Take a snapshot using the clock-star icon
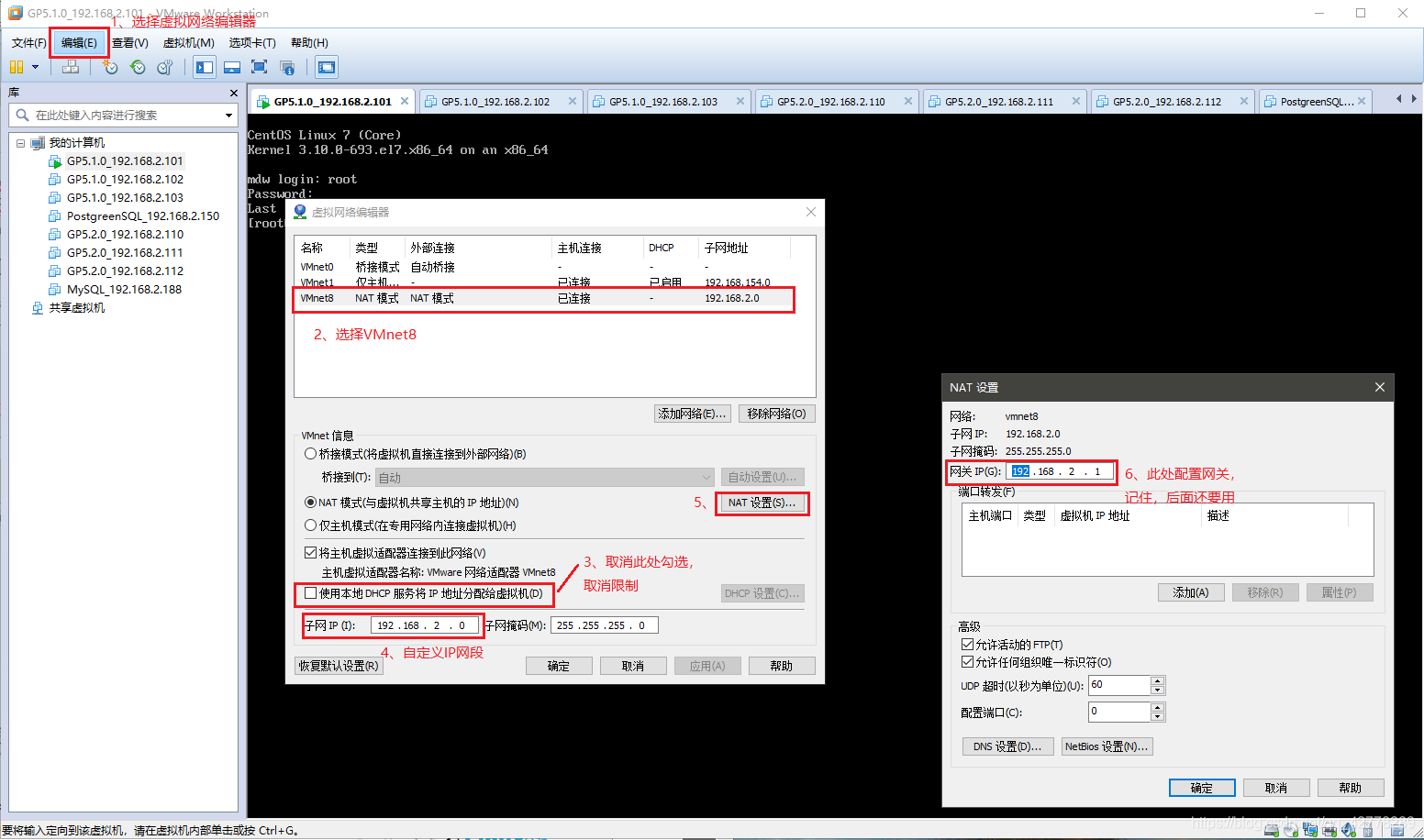Viewport: 1424px width, 840px height. [111, 67]
